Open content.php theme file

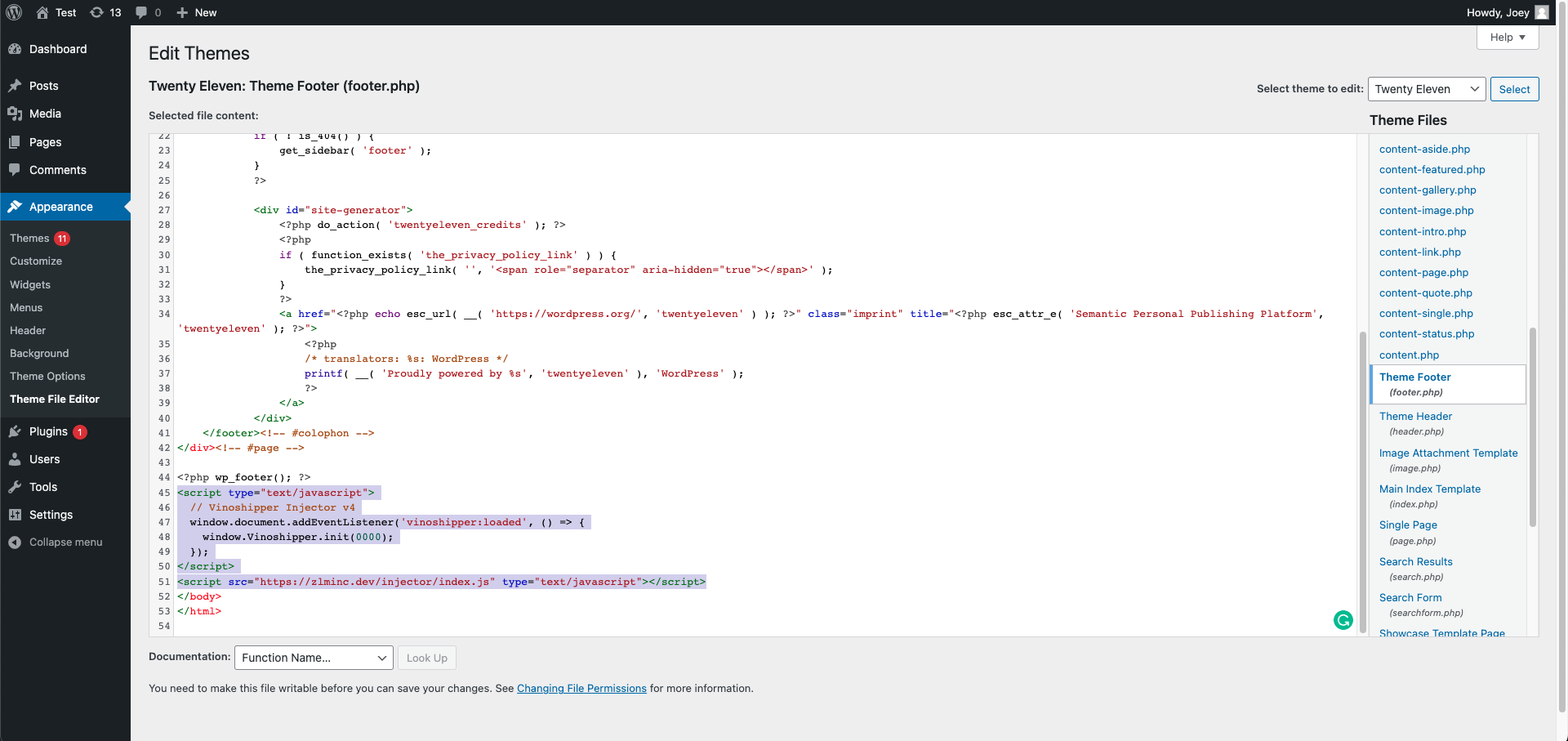click(x=1409, y=355)
